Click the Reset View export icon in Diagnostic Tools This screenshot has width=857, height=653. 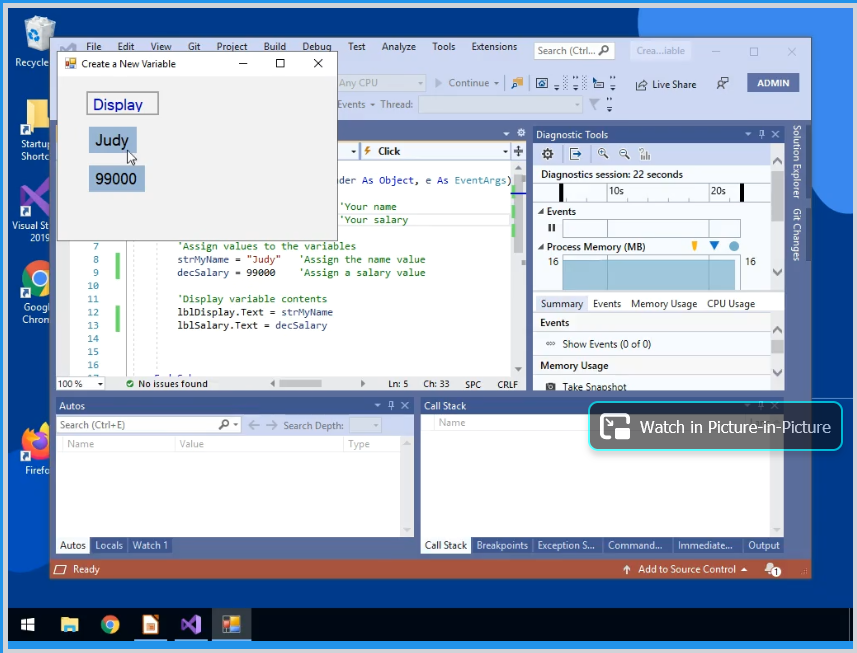coord(575,154)
